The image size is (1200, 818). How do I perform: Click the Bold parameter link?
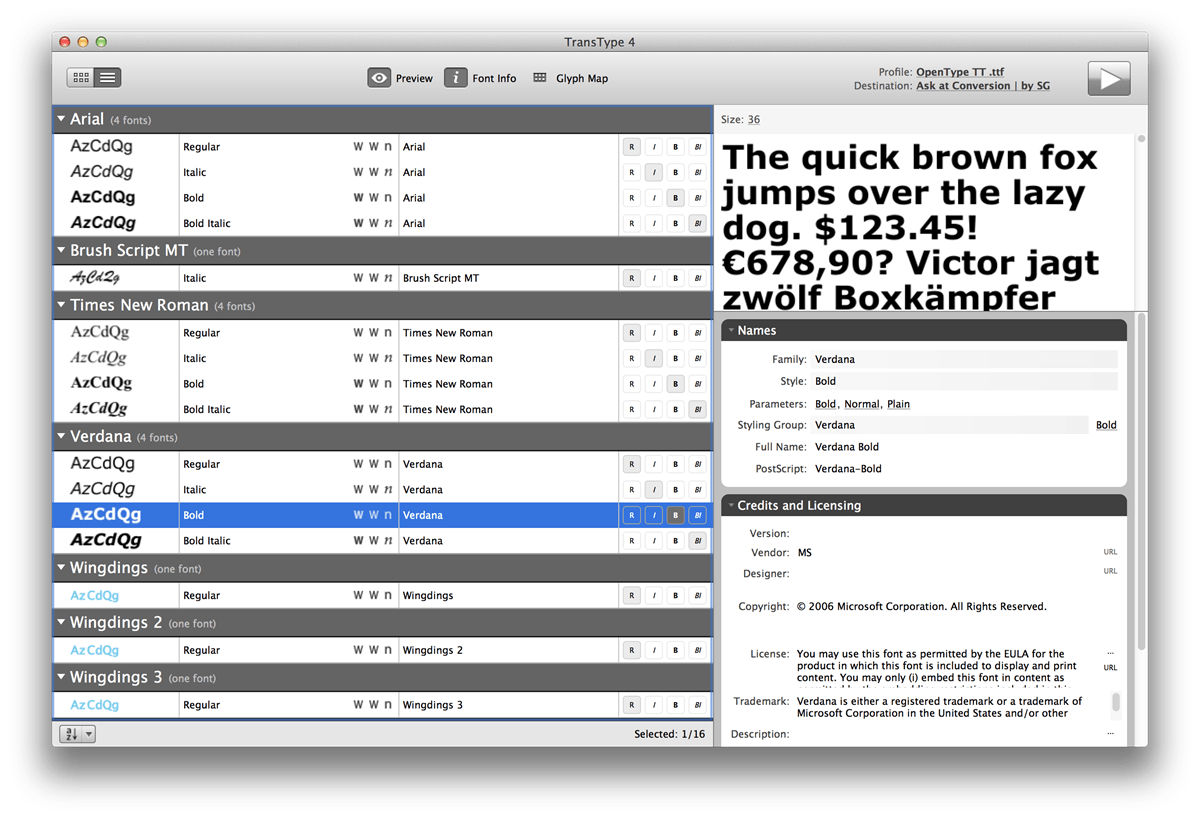click(826, 404)
